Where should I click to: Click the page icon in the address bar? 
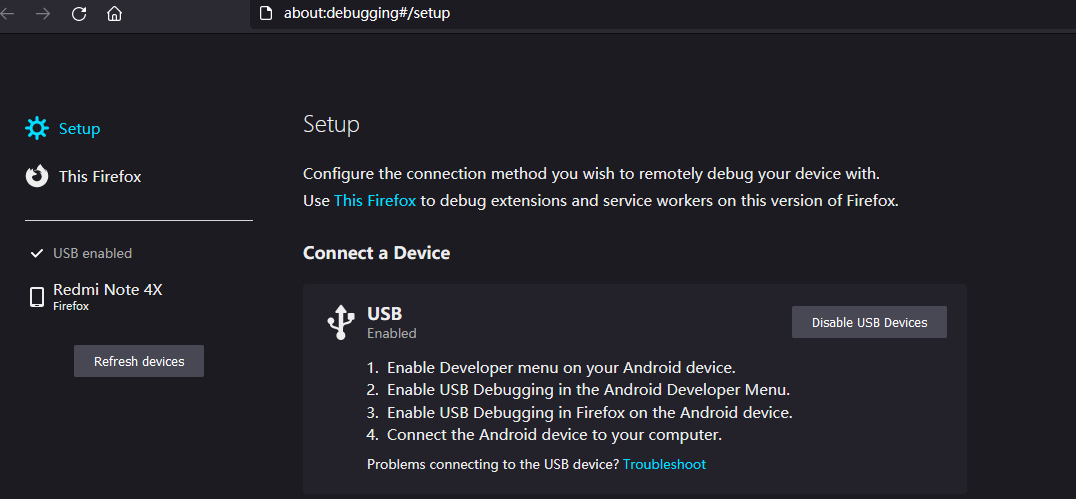coord(265,14)
